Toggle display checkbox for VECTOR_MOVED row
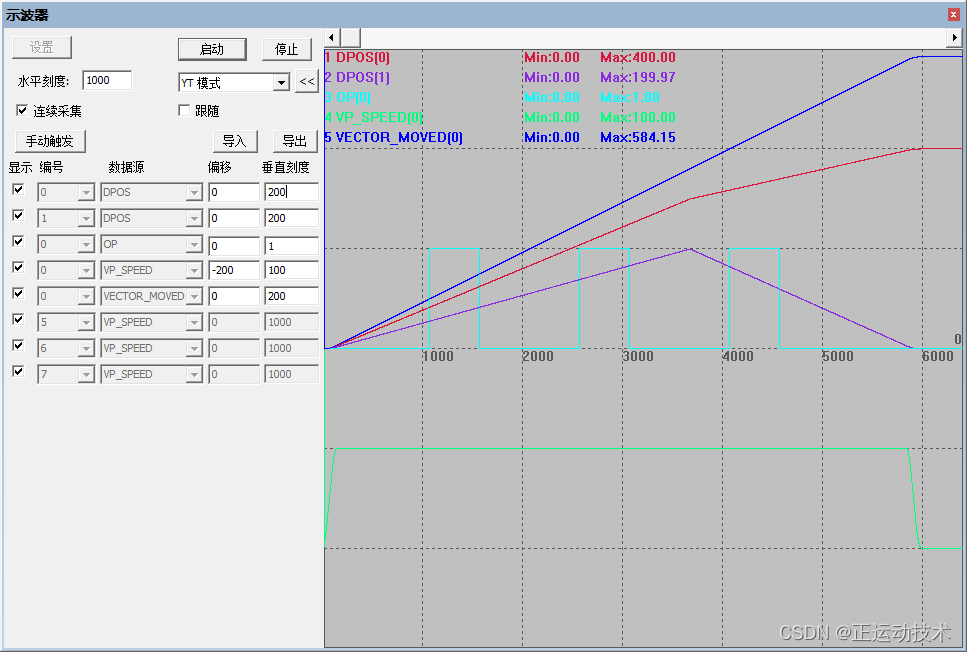 pyautogui.click(x=19, y=293)
